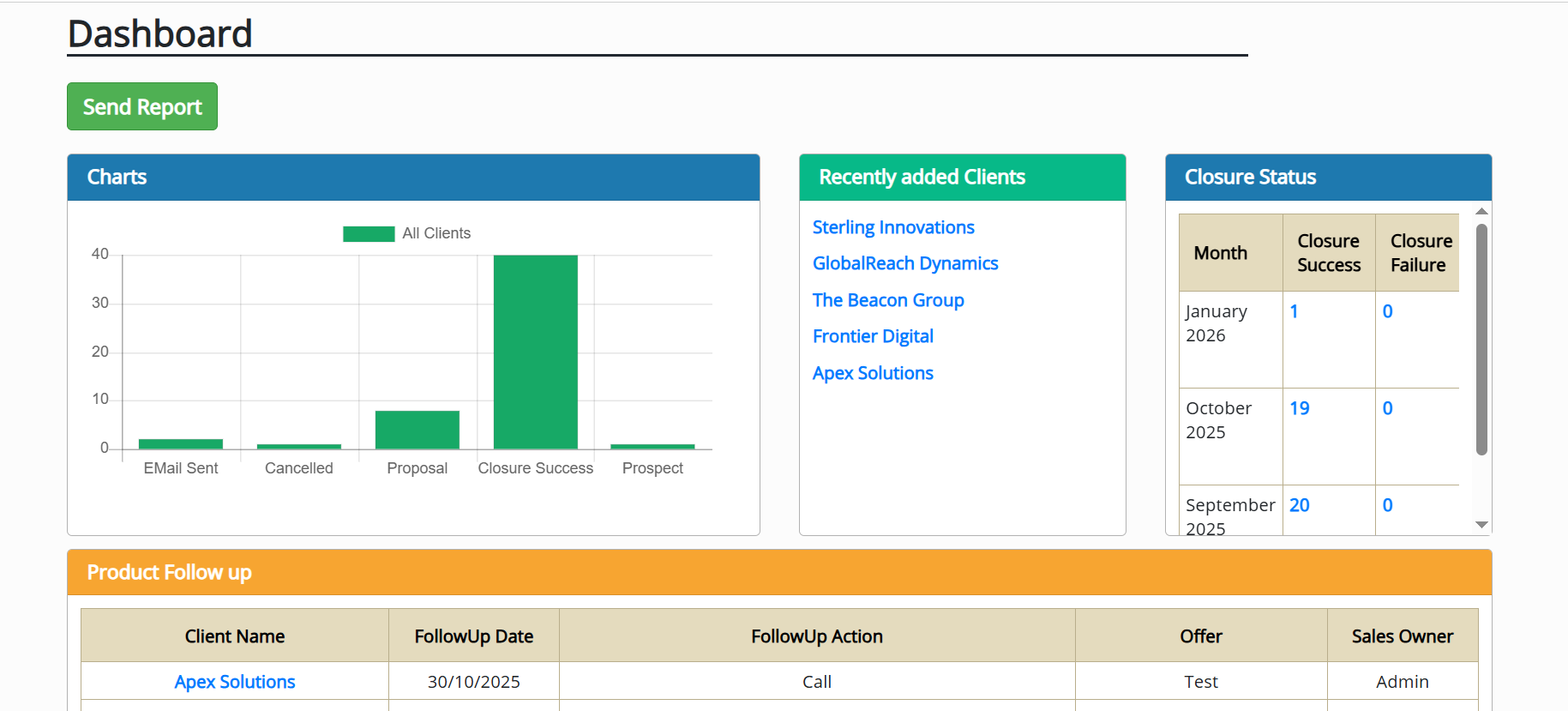The height and width of the screenshot is (711, 1568).
Task: Toggle the All Clients legend swatch
Action: point(369,233)
